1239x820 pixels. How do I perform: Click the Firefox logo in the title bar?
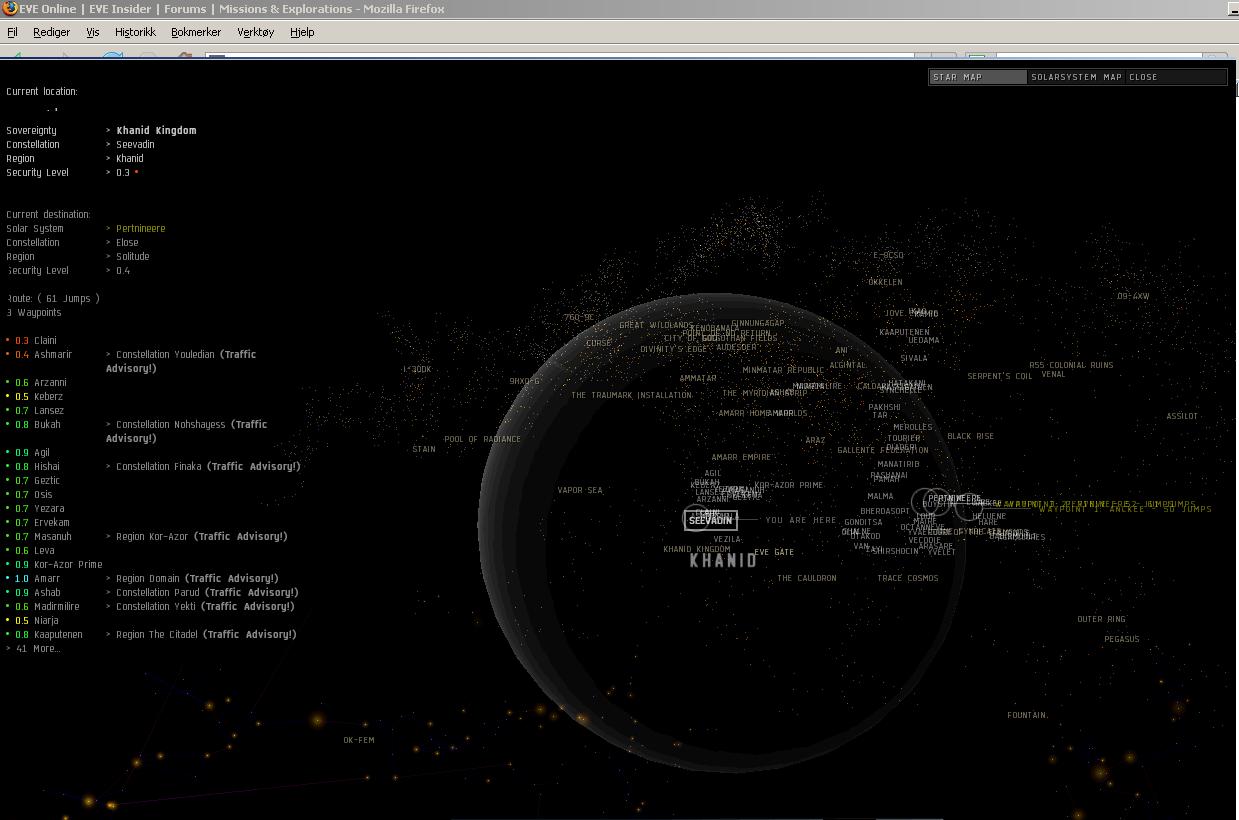coord(9,8)
